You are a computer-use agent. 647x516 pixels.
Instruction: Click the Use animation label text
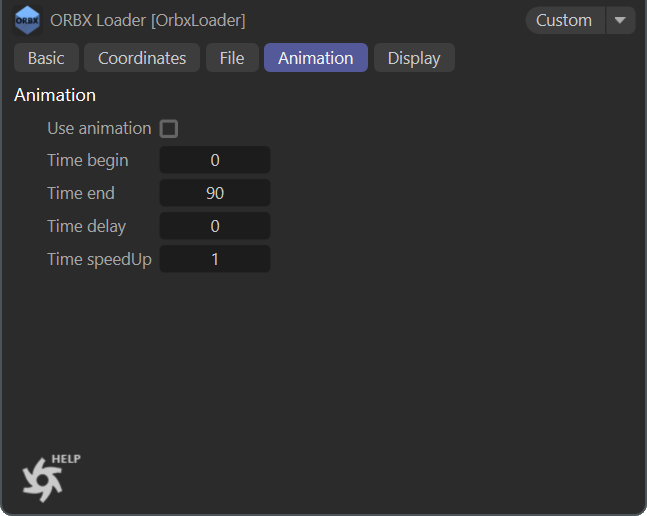(x=99, y=128)
